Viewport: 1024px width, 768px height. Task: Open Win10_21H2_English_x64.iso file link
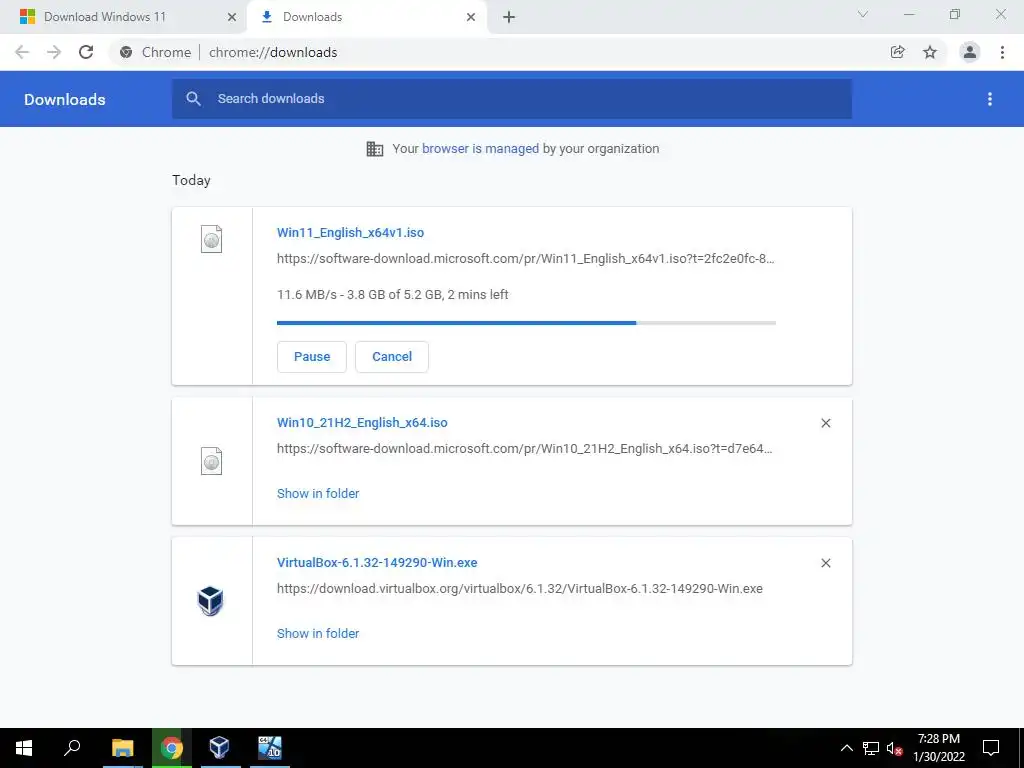click(362, 423)
